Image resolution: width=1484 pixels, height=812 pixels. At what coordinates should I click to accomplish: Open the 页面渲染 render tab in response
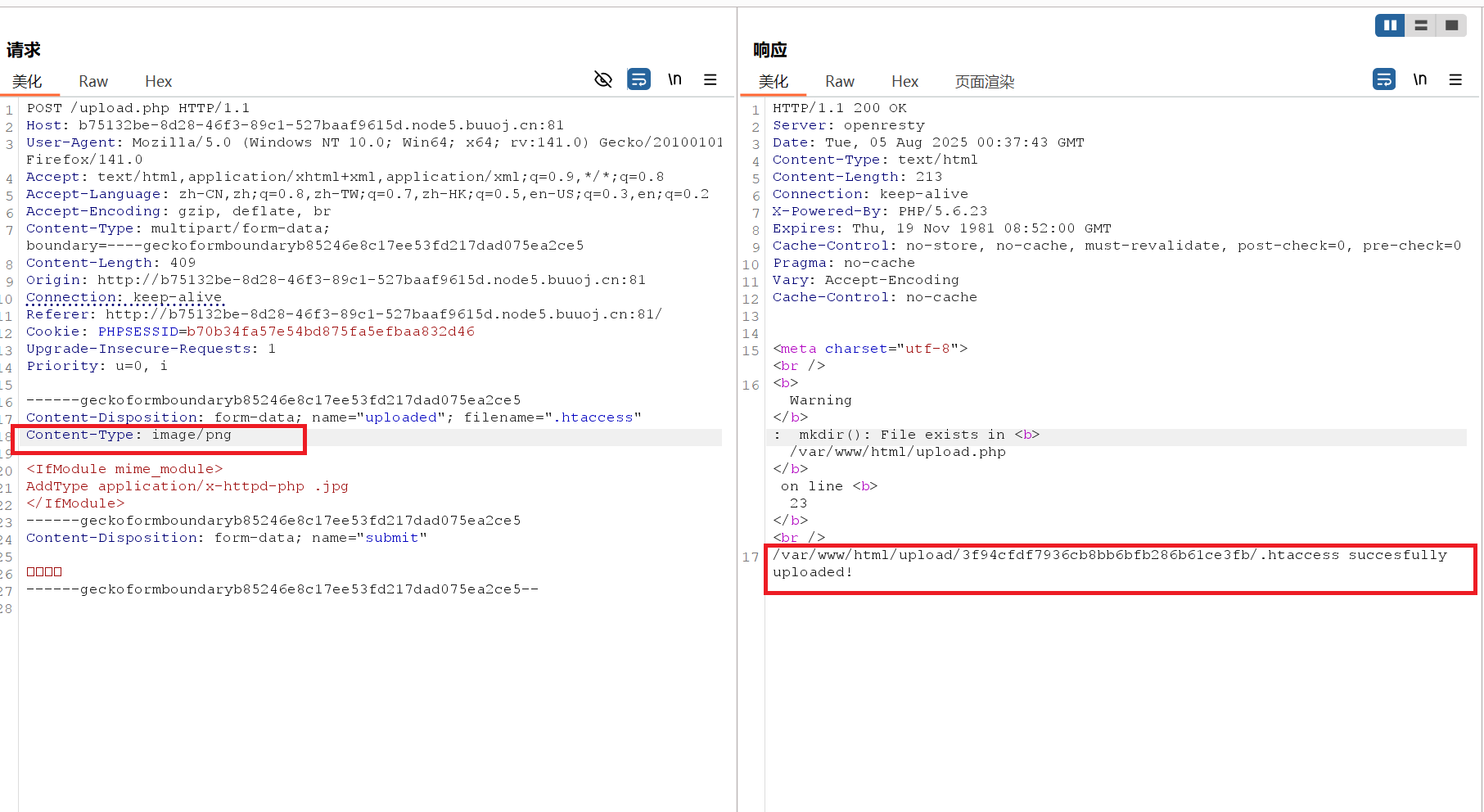985,81
